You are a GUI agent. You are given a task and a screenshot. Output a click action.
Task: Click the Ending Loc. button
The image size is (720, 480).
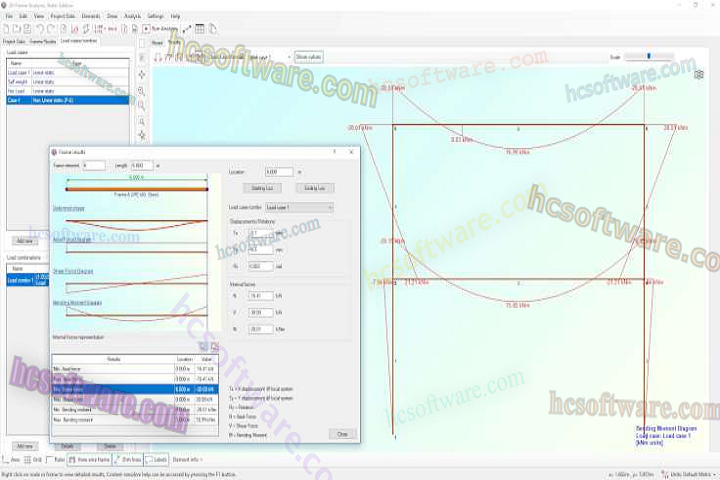pos(315,188)
